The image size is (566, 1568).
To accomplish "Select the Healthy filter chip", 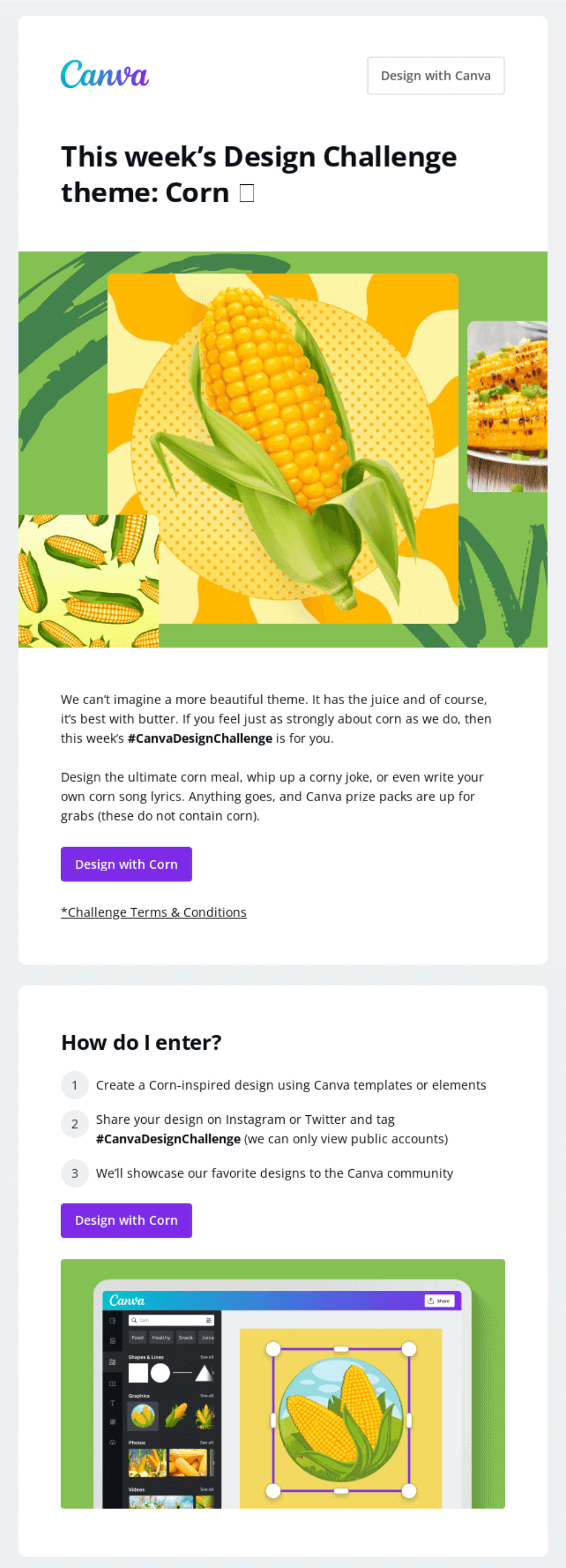I will (161, 1338).
